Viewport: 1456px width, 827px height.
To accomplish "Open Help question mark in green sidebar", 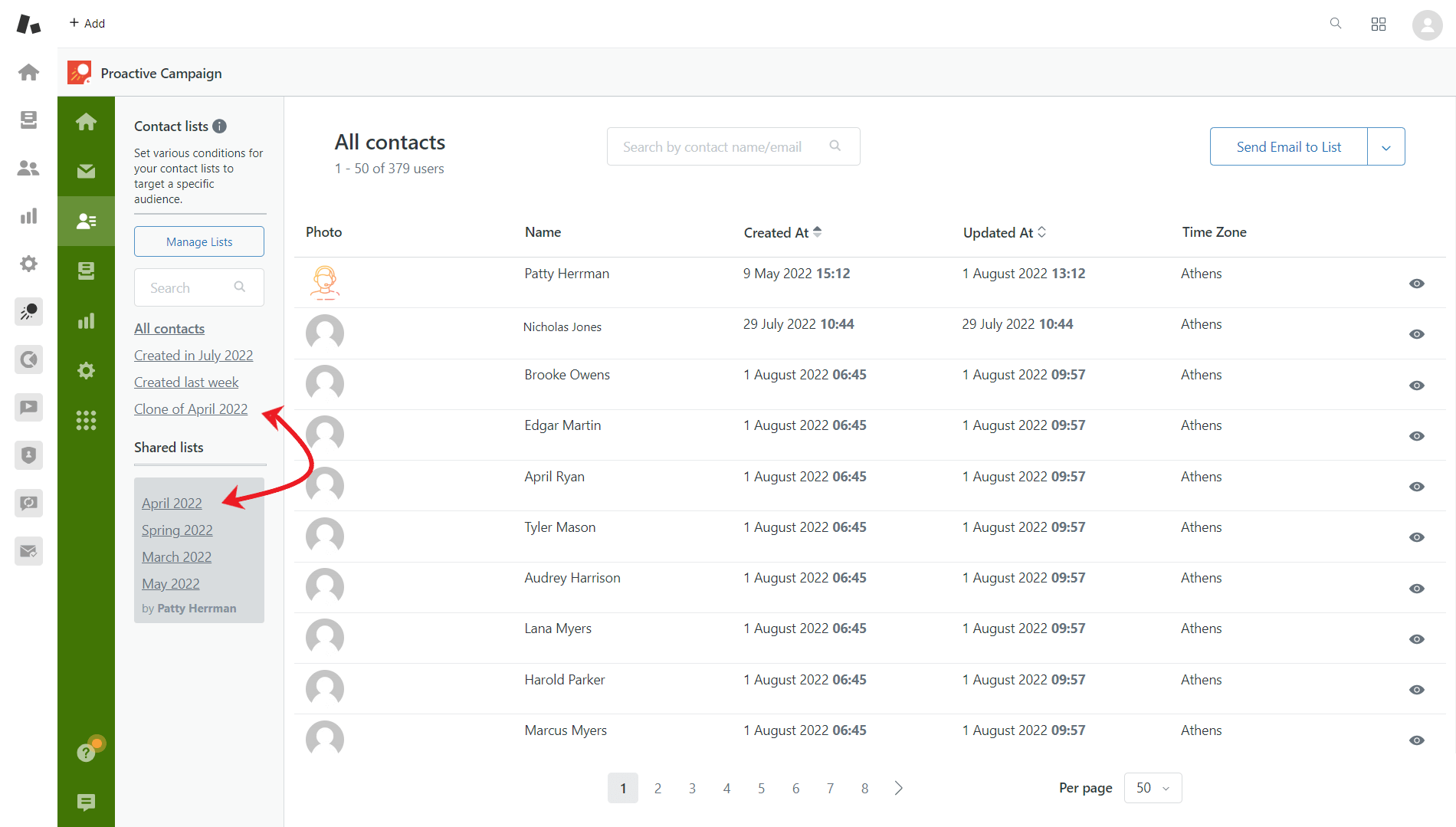I will [87, 752].
